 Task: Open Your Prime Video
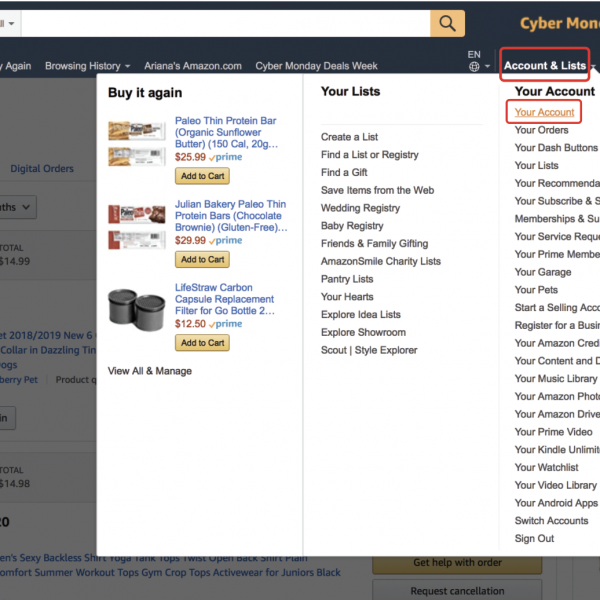coord(553,432)
